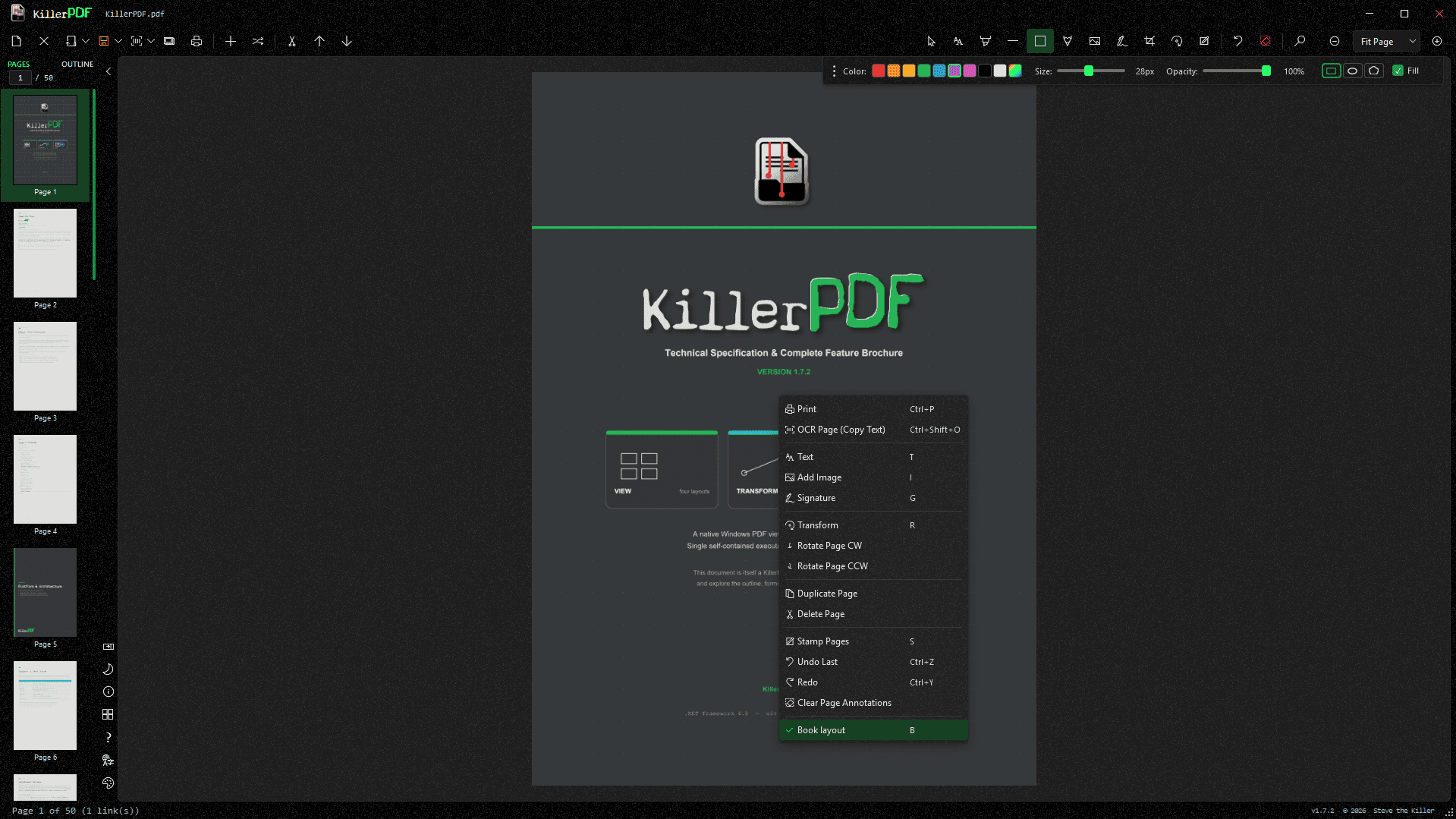1456x819 pixels.
Task: Click the Opacity slider handle
Action: (1266, 71)
